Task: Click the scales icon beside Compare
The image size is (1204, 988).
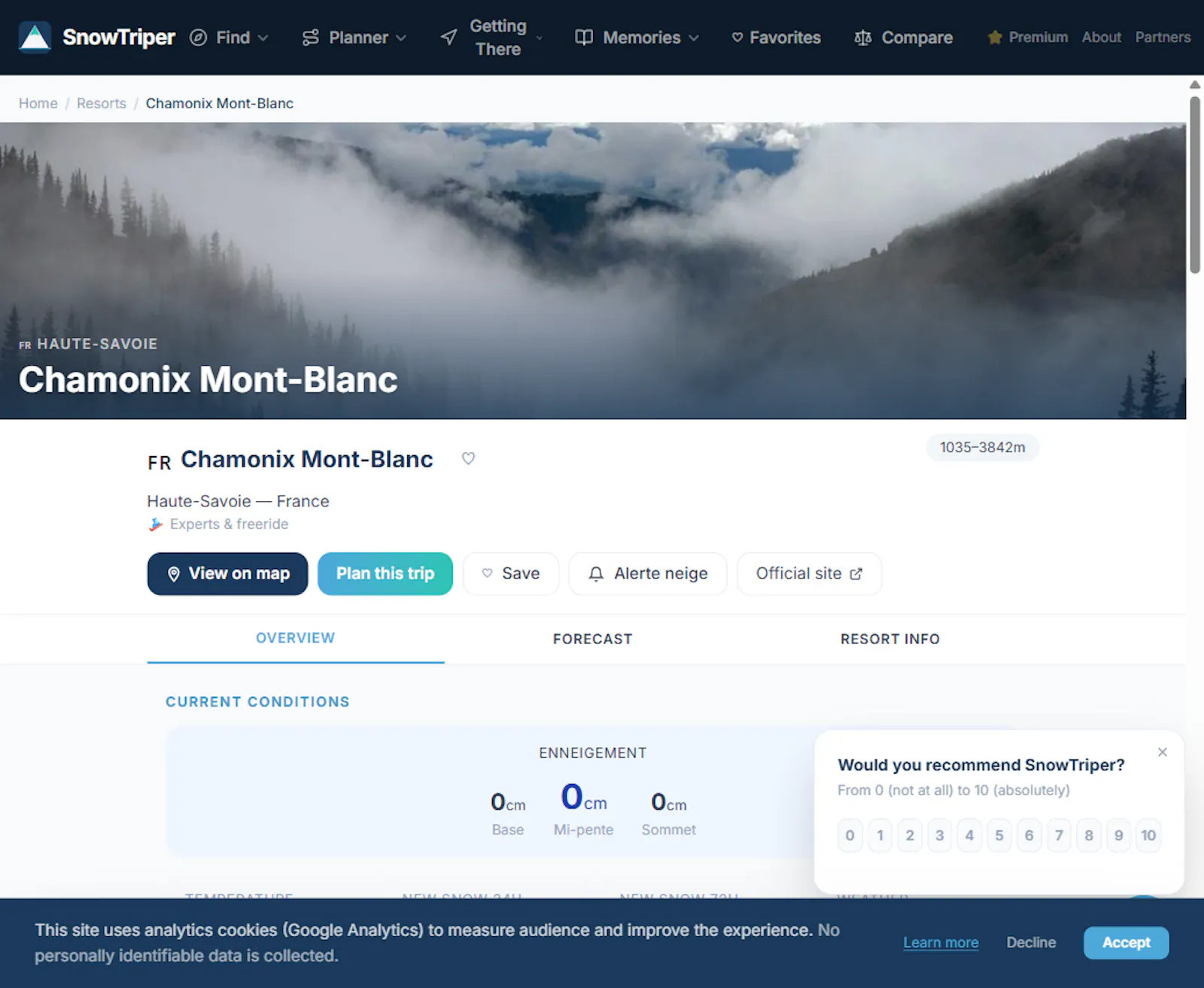Action: click(863, 38)
